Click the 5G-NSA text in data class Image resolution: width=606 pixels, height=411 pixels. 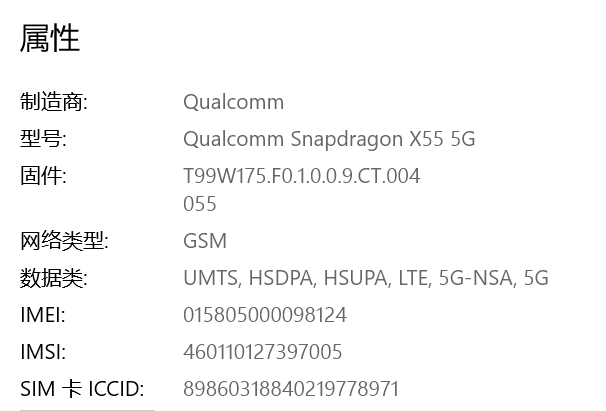pyautogui.click(x=475, y=278)
